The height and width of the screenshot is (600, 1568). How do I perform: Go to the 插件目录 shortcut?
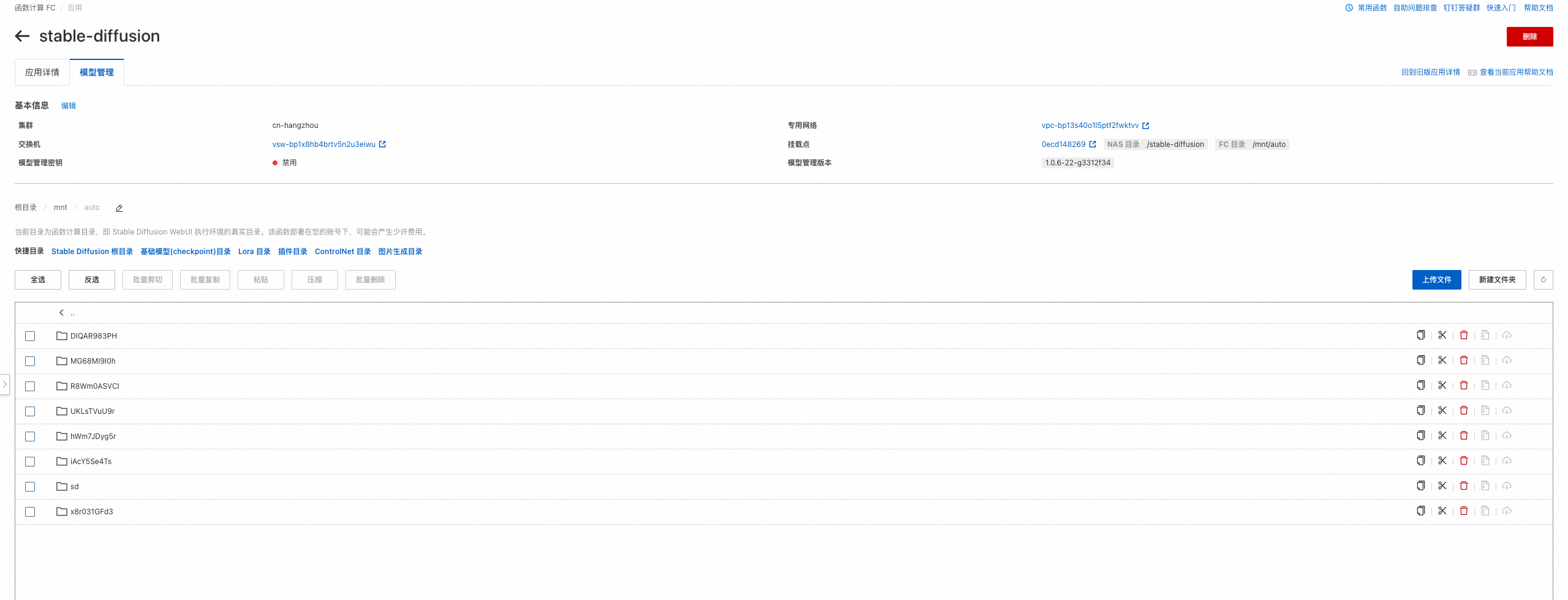point(293,252)
